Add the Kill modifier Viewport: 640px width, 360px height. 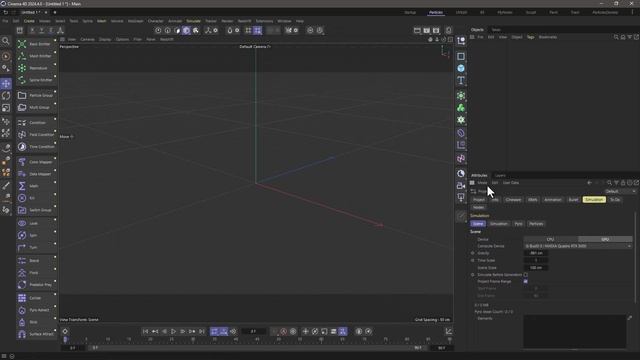36,198
